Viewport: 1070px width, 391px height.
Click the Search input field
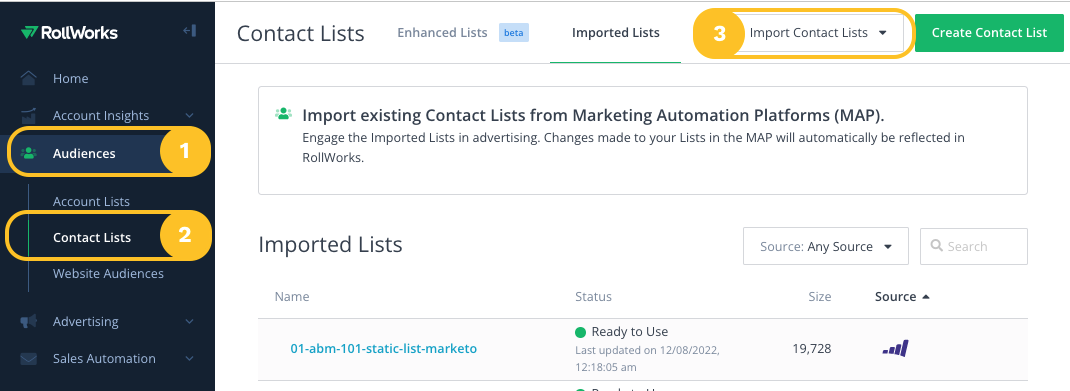(974, 246)
